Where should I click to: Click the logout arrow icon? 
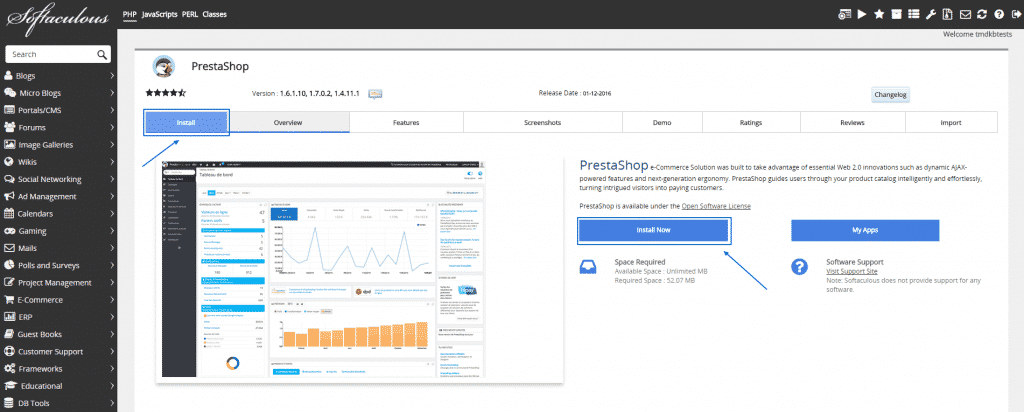coord(1015,14)
